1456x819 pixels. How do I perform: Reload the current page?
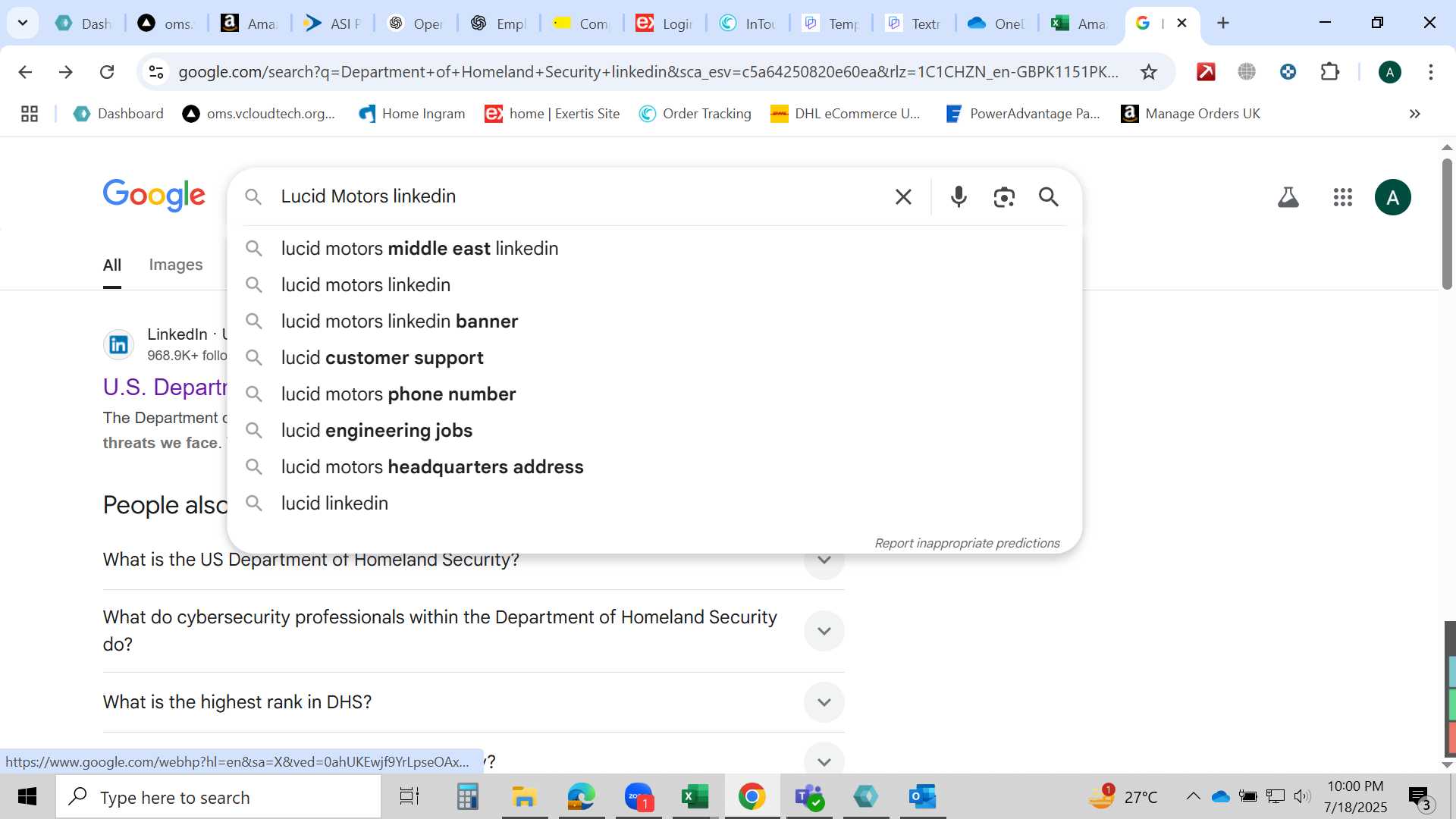tap(107, 72)
